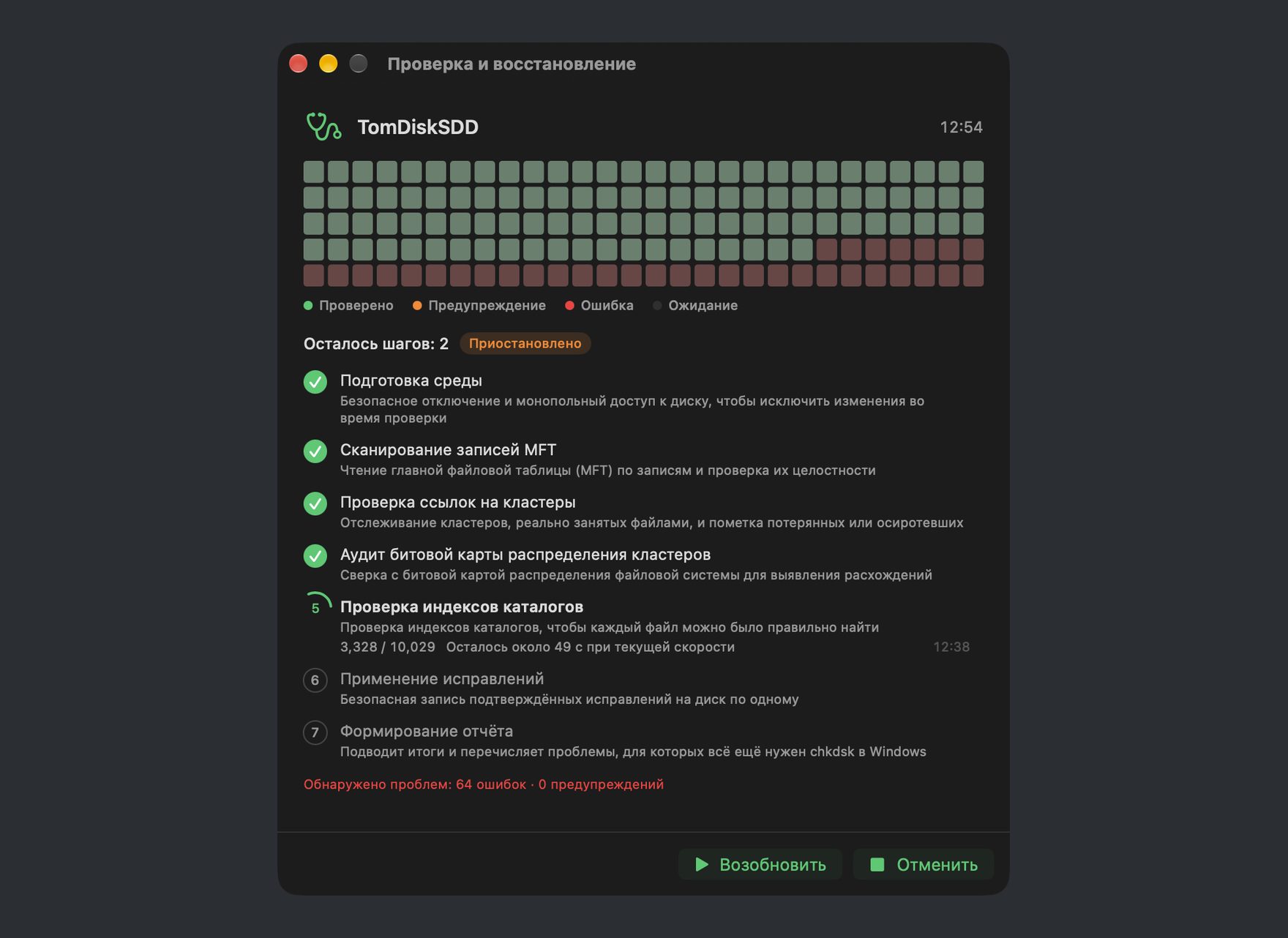The height and width of the screenshot is (938, 1288).
Task: Click the 12:54 elapsed time
Action: [x=961, y=127]
